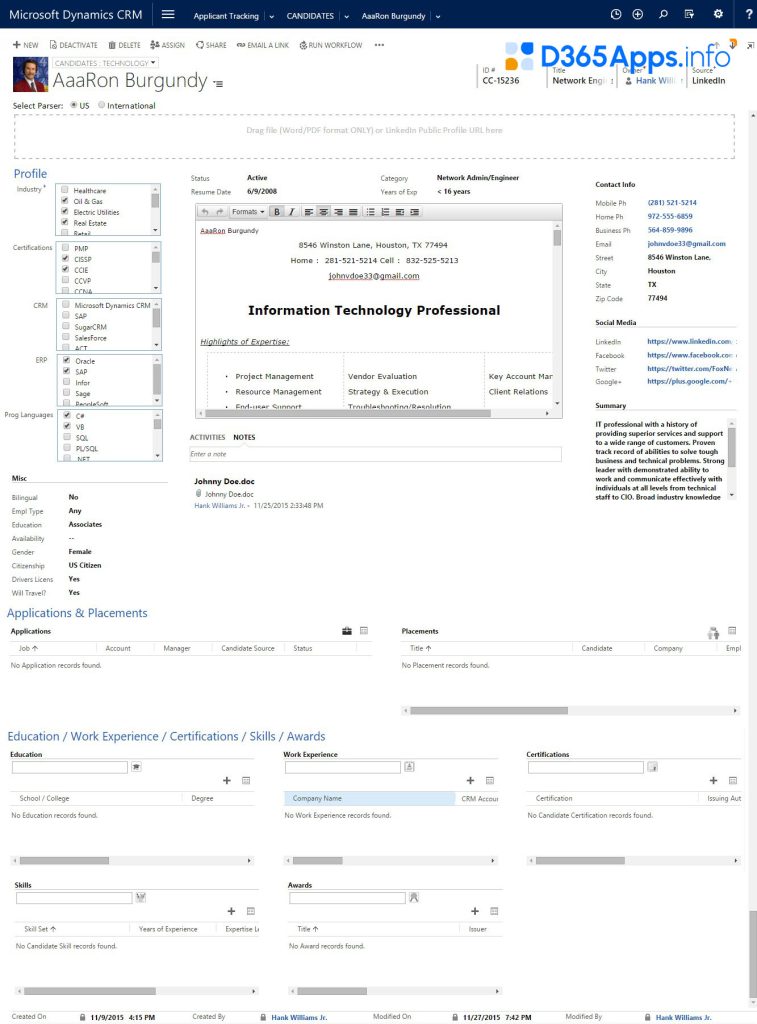Click RUN WORKFLOW in the command bar

coord(330,45)
